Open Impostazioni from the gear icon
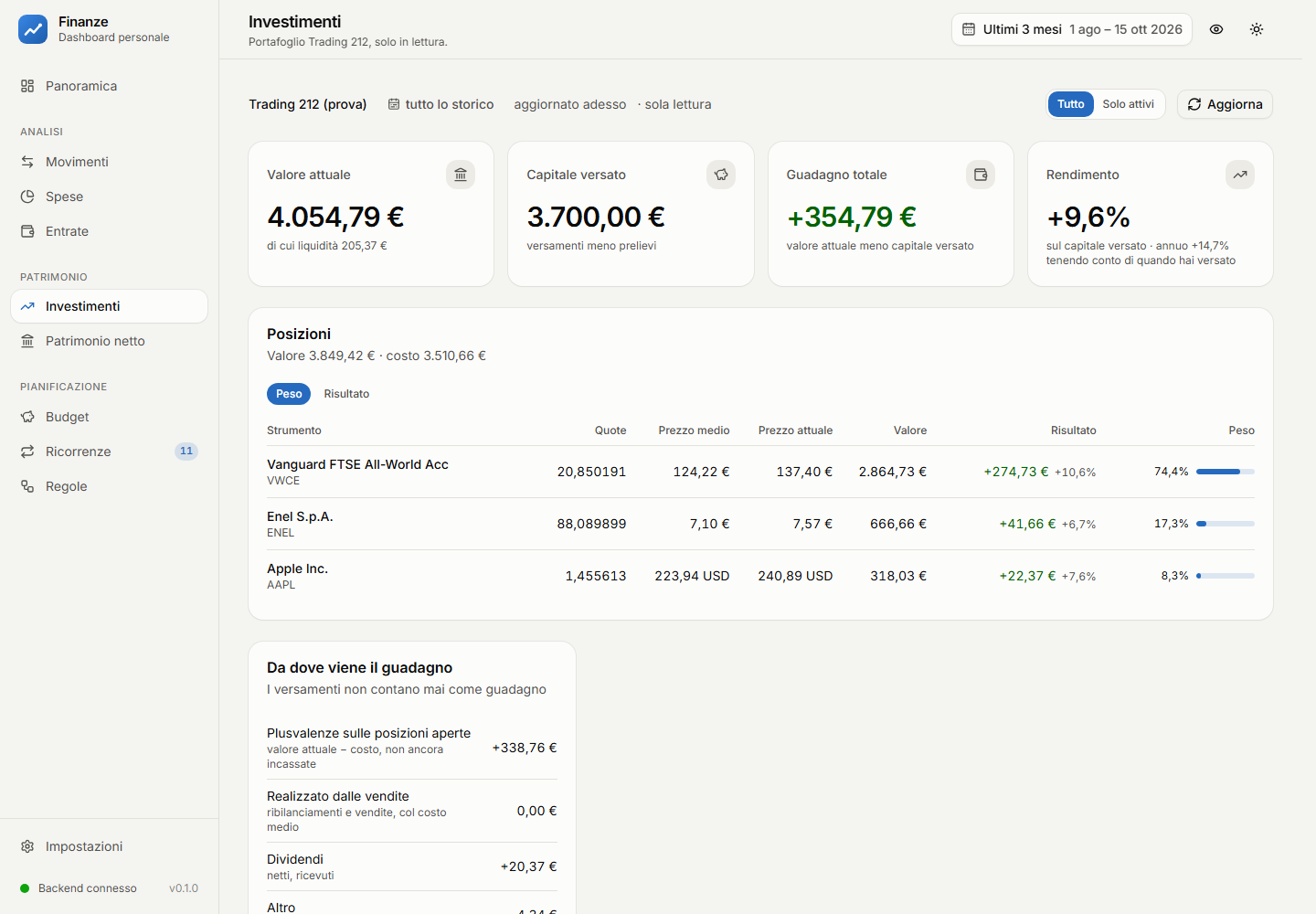This screenshot has height=914, width=1316. (27, 846)
